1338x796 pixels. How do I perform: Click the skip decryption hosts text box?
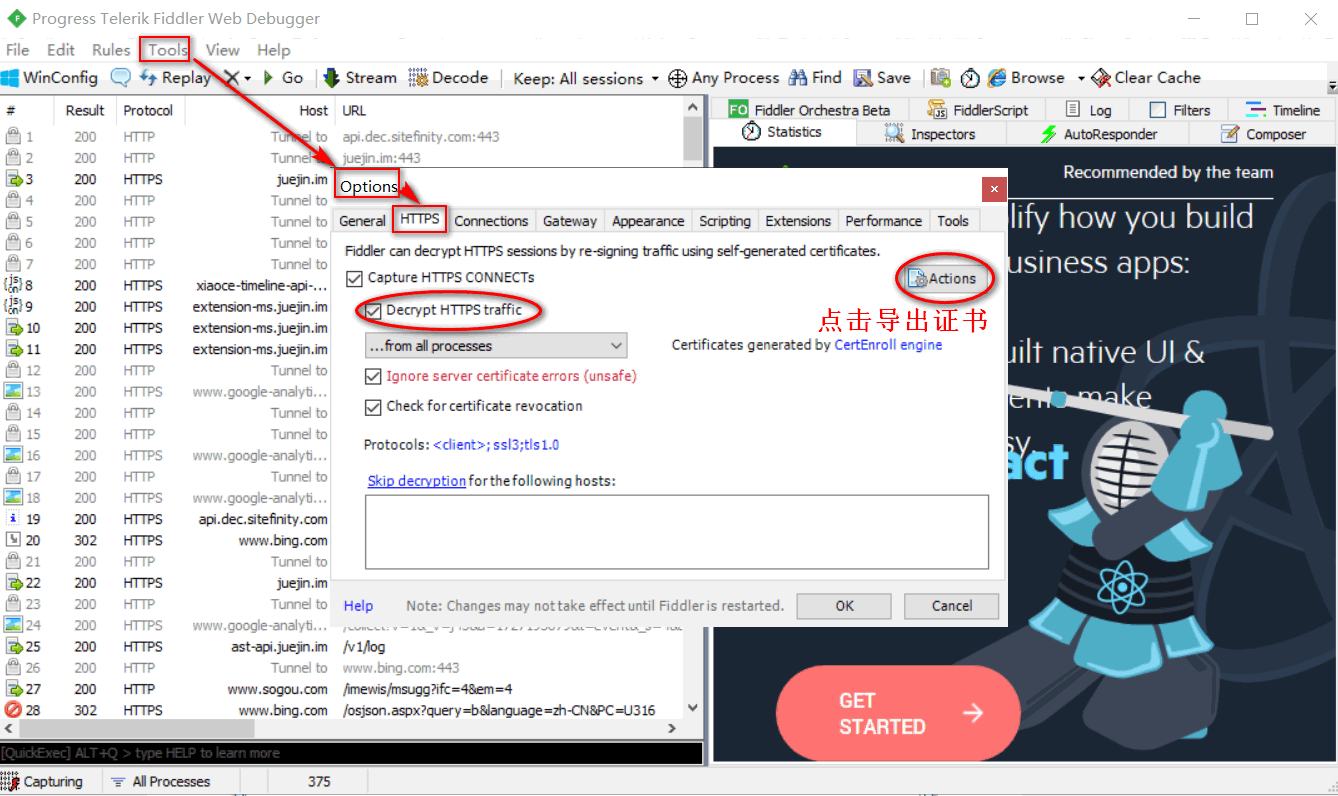(677, 532)
